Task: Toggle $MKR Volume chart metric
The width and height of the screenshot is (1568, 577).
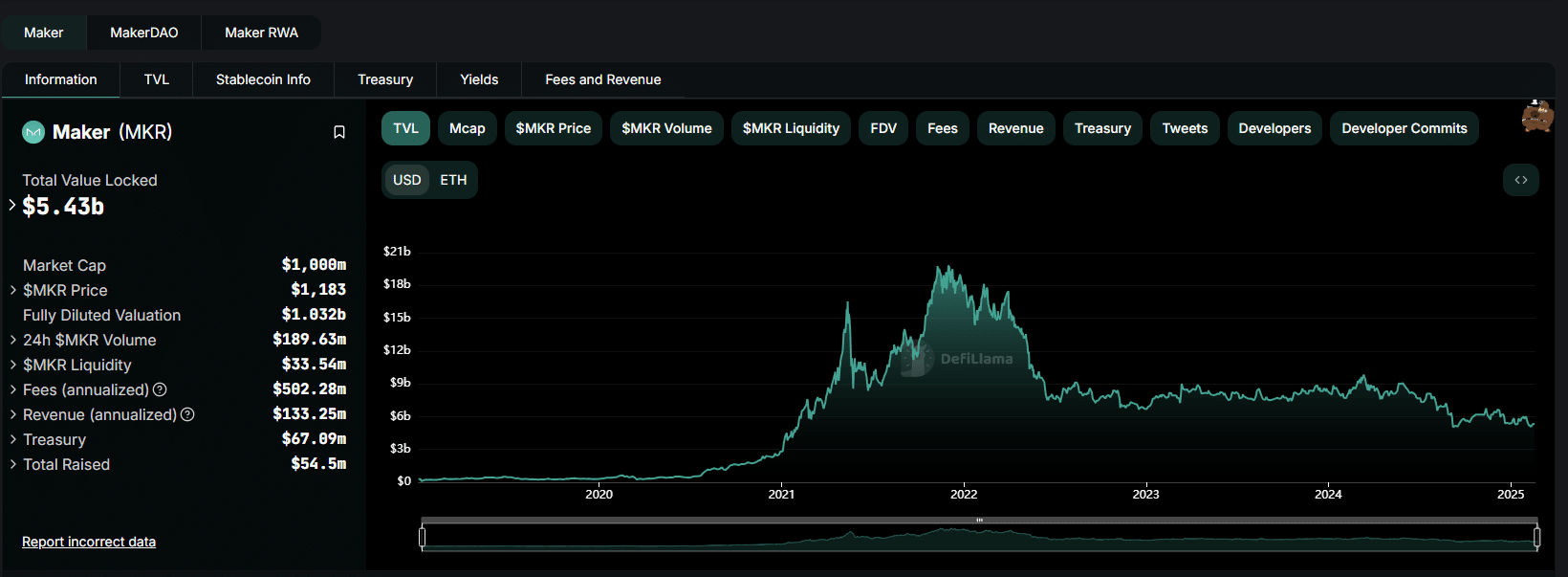Action: point(666,128)
